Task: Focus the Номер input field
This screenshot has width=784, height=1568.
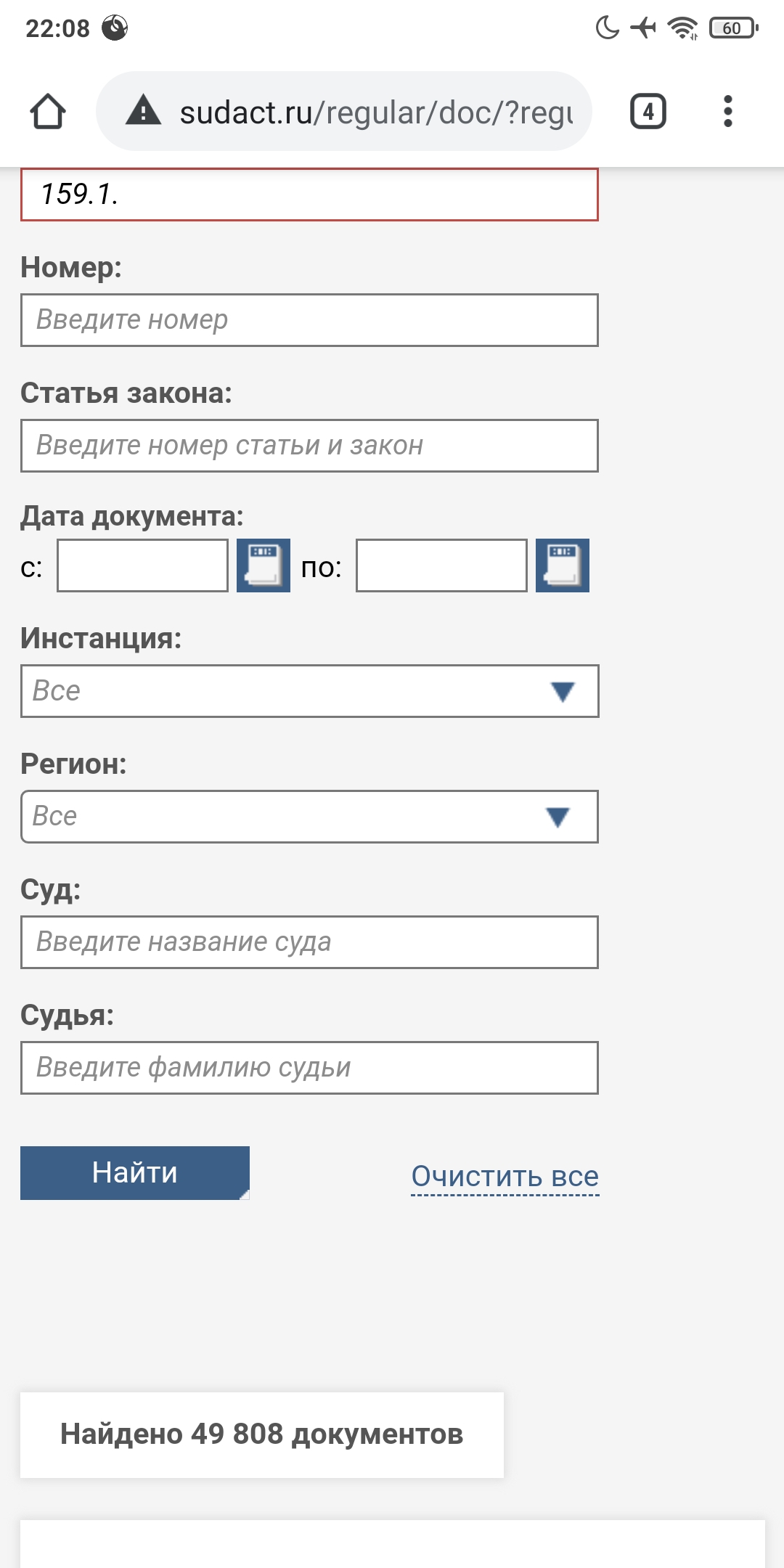Action: [309, 320]
